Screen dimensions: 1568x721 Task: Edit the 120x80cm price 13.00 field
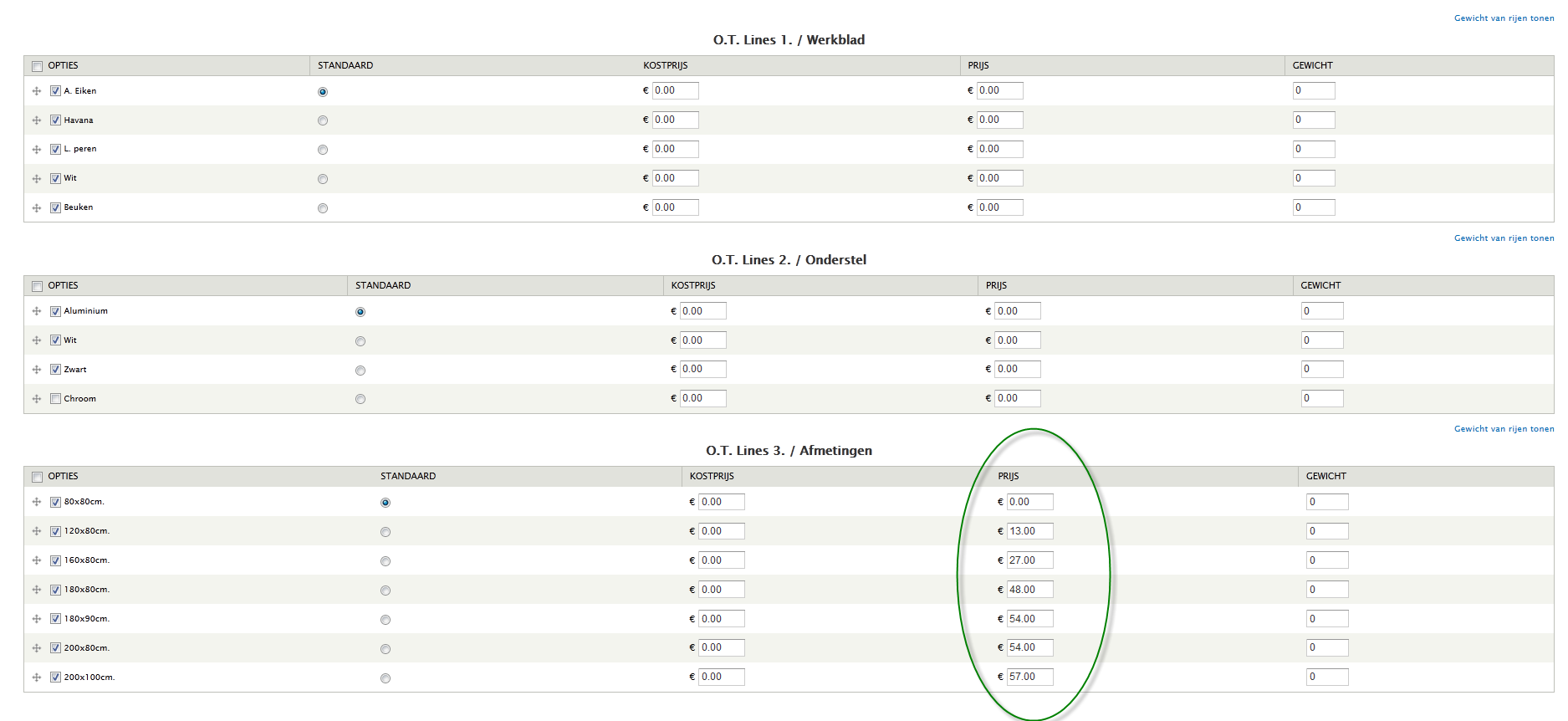tap(1029, 531)
